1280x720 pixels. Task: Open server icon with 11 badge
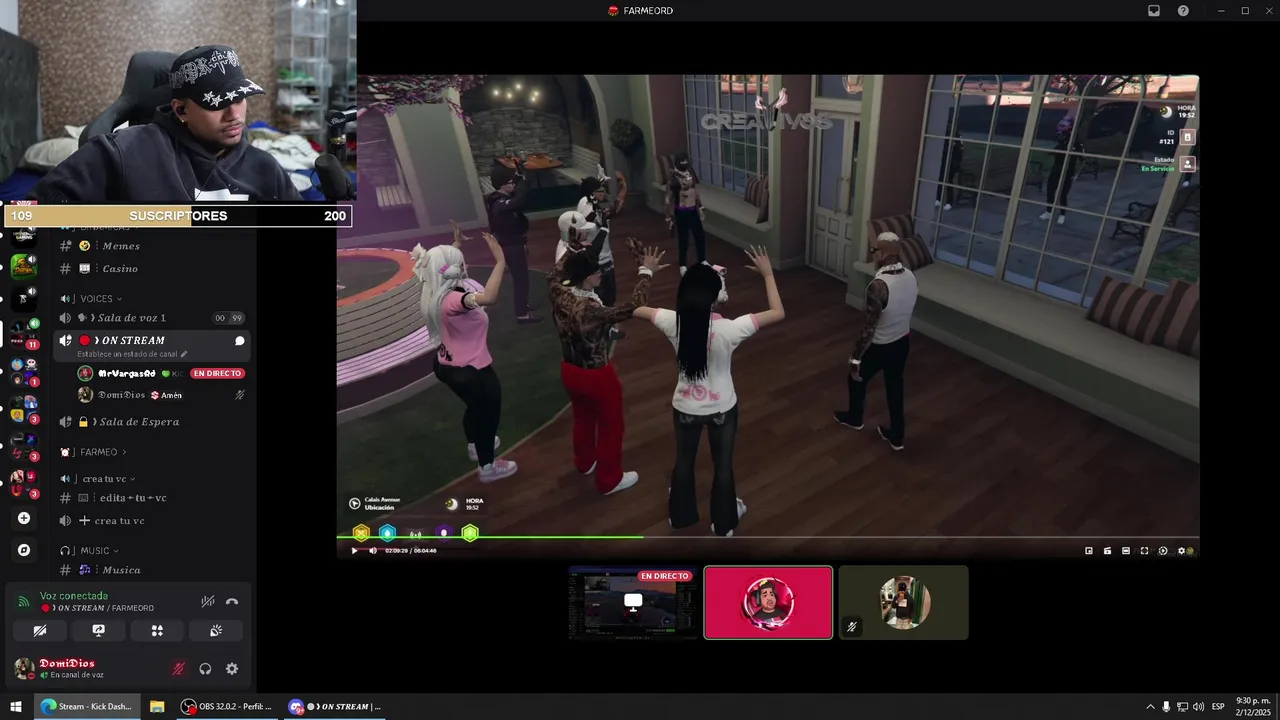click(x=24, y=332)
